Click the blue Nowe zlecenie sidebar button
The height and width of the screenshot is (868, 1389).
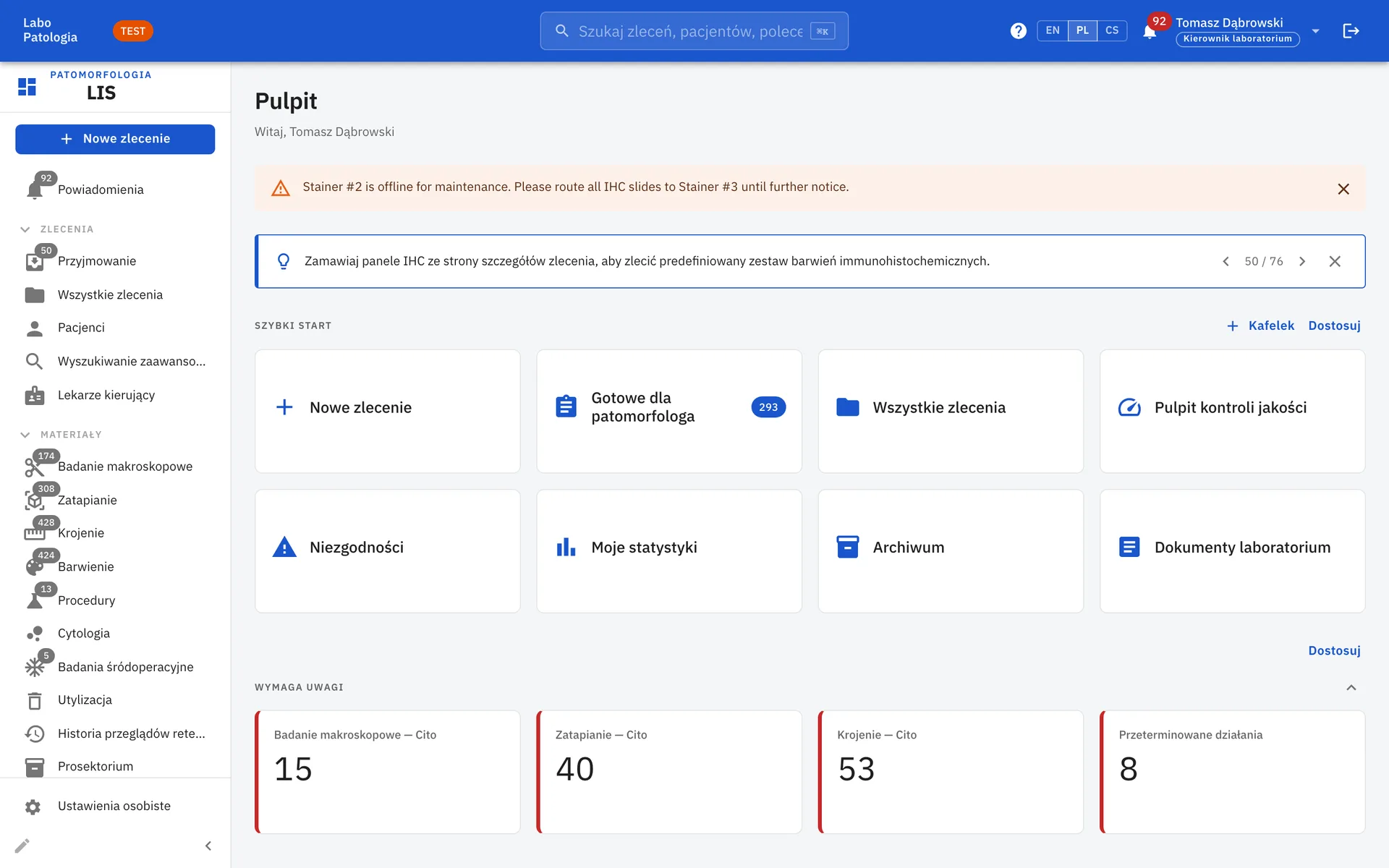tap(115, 139)
